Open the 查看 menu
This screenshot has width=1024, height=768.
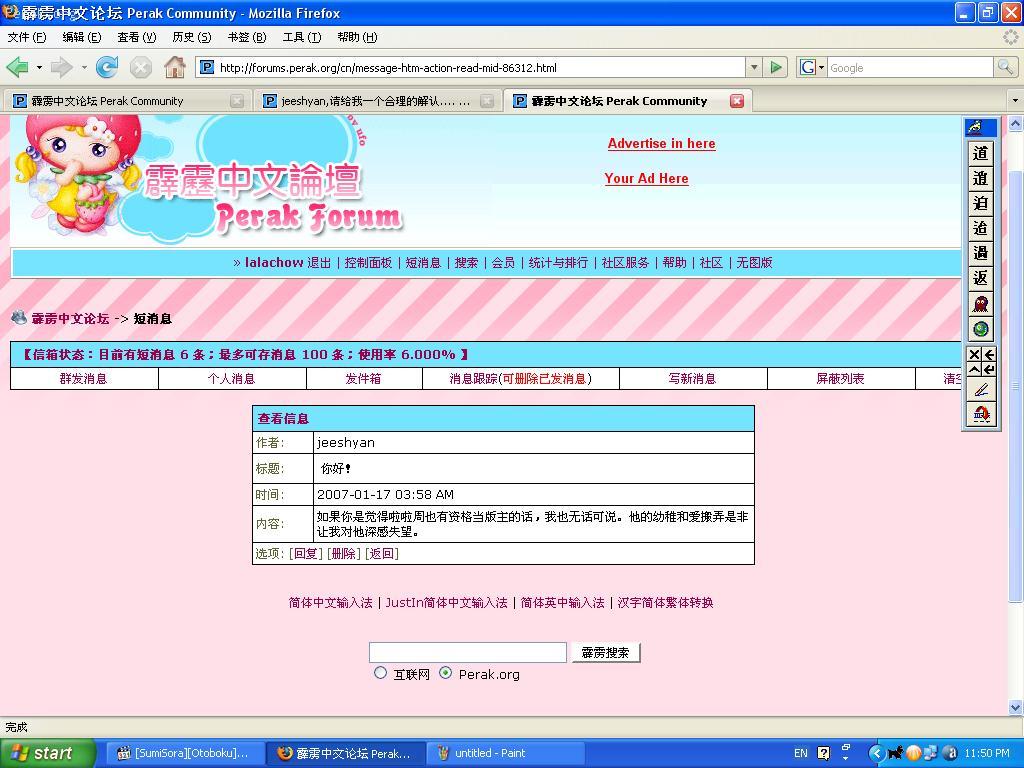[x=136, y=37]
